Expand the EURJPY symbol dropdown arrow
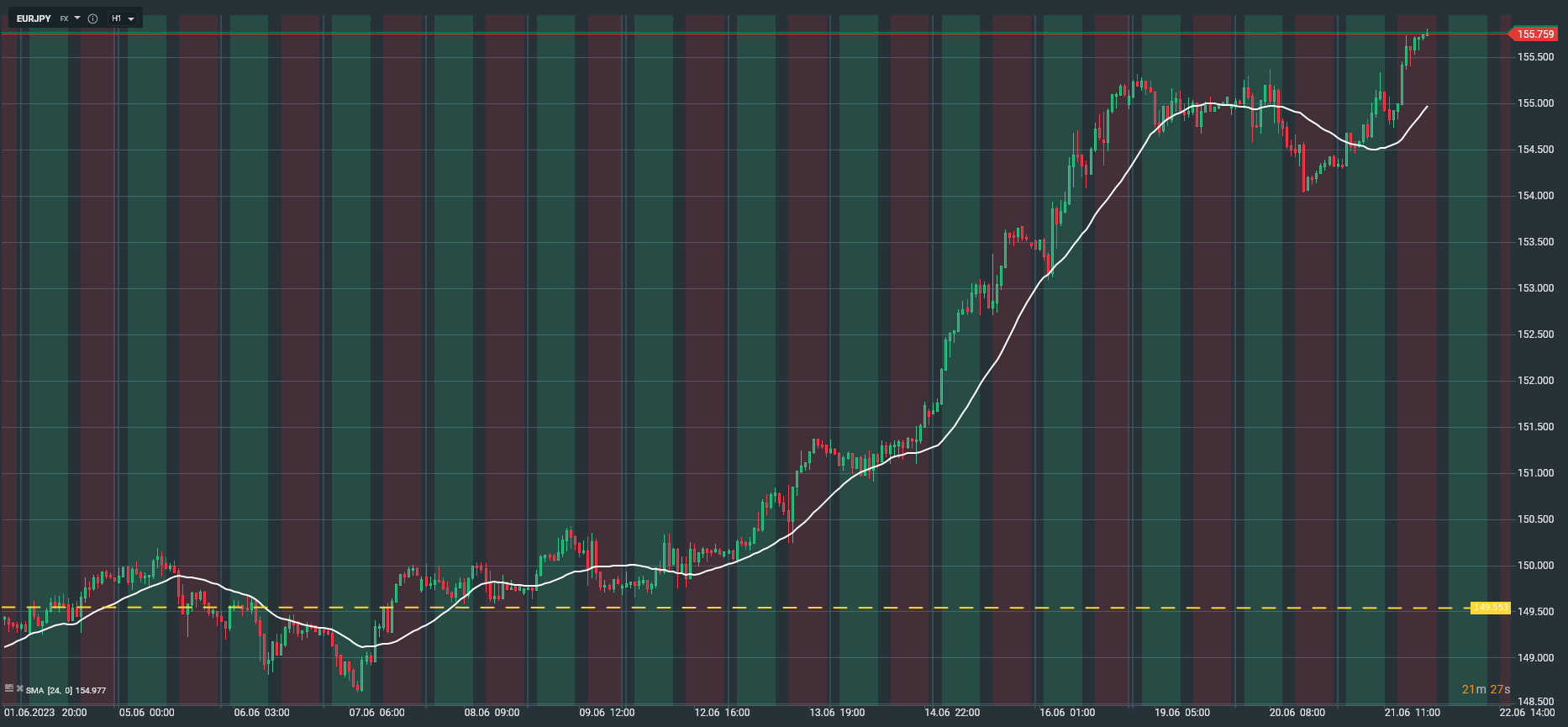The image size is (1568, 727). (x=77, y=18)
